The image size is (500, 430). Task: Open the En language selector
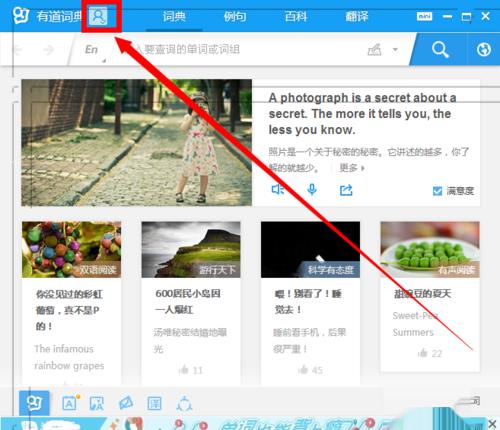point(93,50)
